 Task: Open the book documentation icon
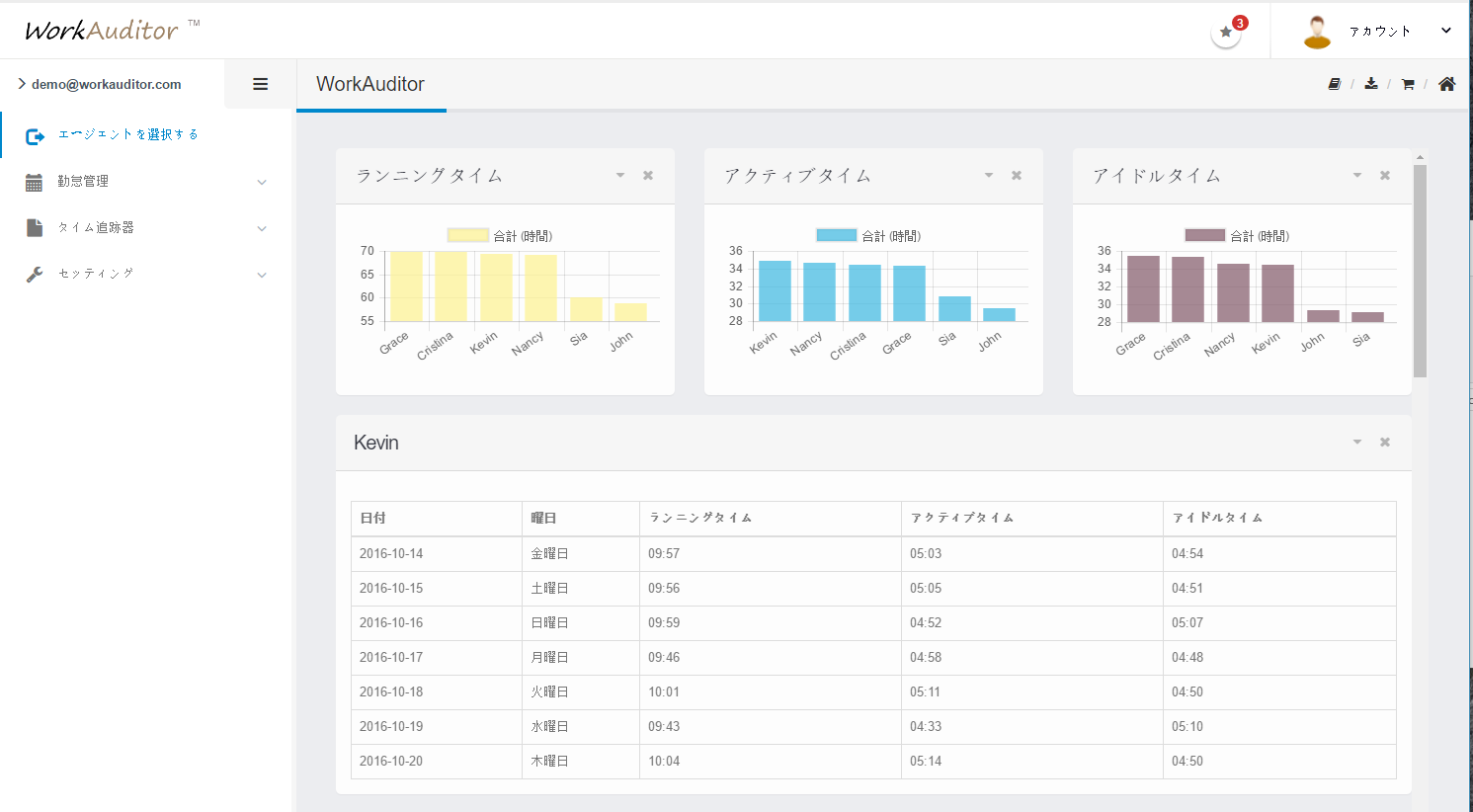pyautogui.click(x=1335, y=84)
